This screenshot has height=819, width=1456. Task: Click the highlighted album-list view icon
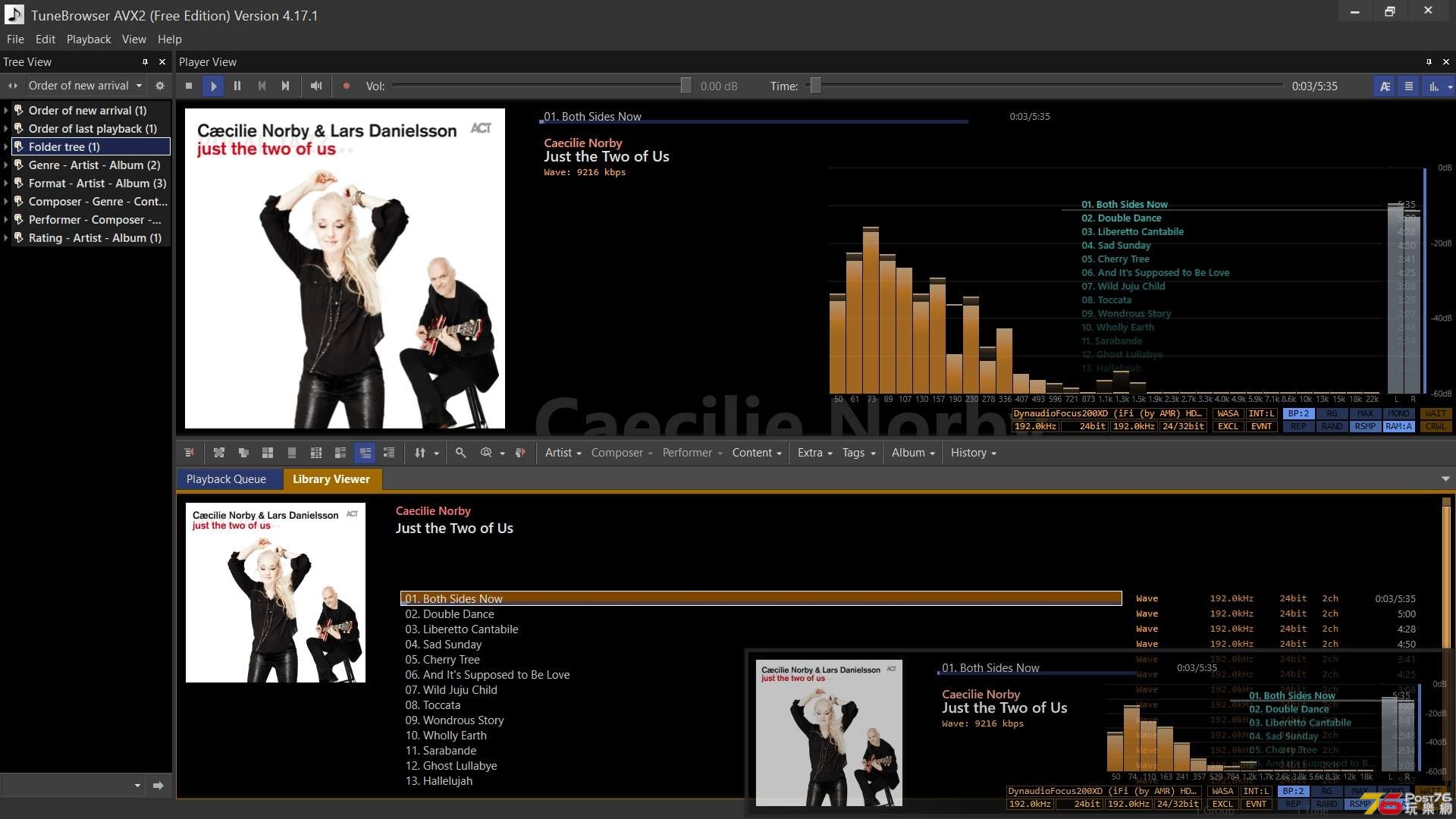pyautogui.click(x=365, y=453)
